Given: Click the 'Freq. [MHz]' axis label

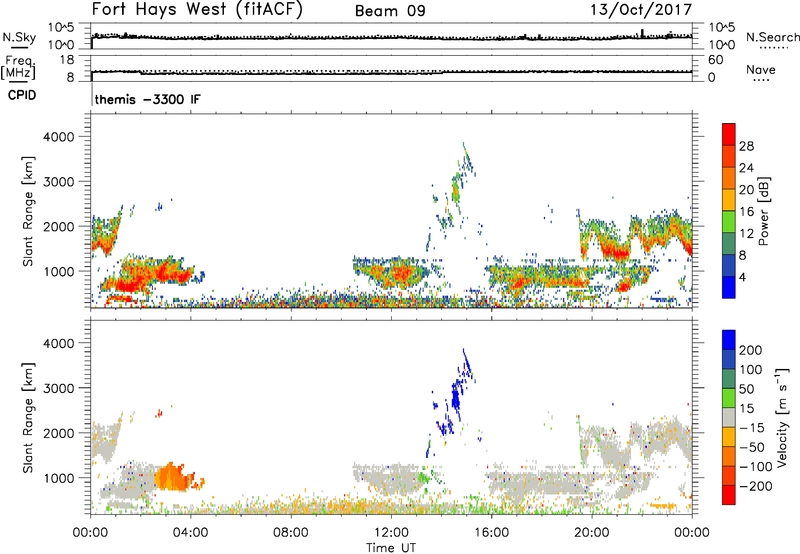Looking at the screenshot, I should pos(19,67).
